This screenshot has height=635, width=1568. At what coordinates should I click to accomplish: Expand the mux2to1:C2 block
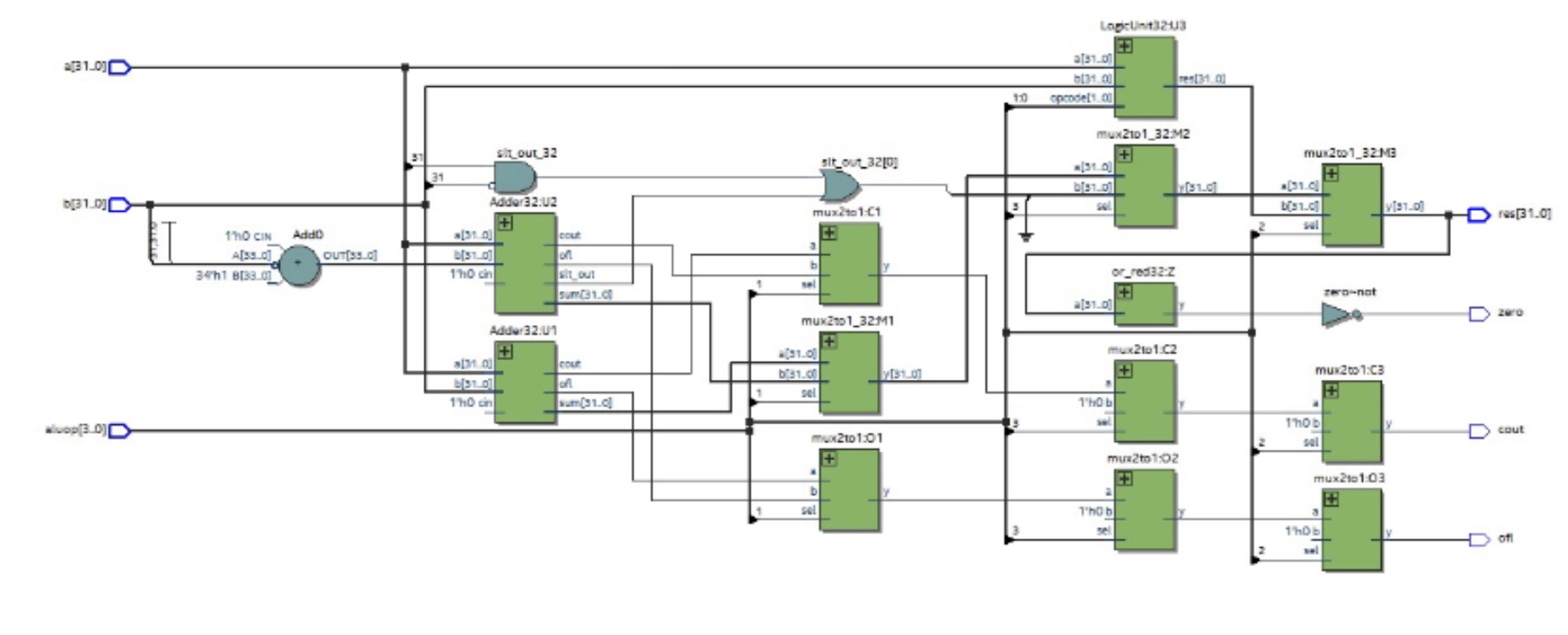(x=1125, y=370)
